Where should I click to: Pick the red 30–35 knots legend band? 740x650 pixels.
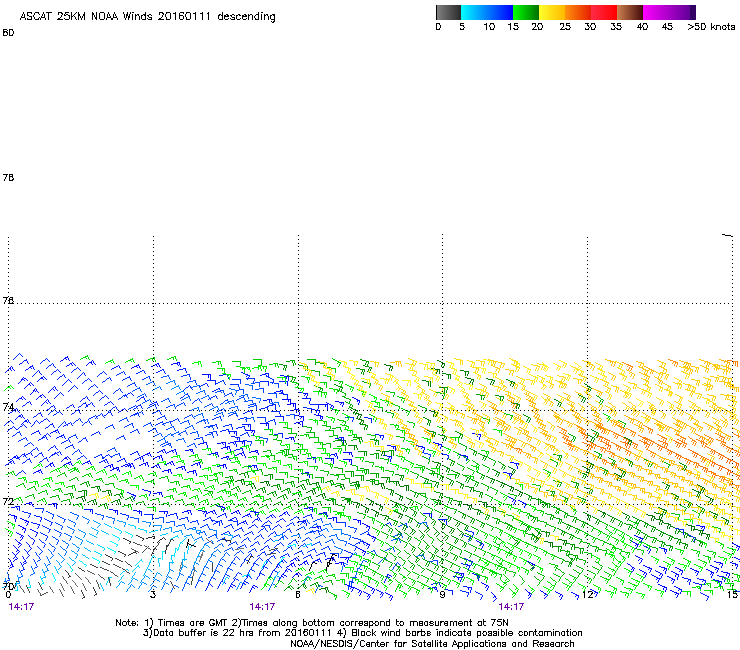tap(604, 12)
